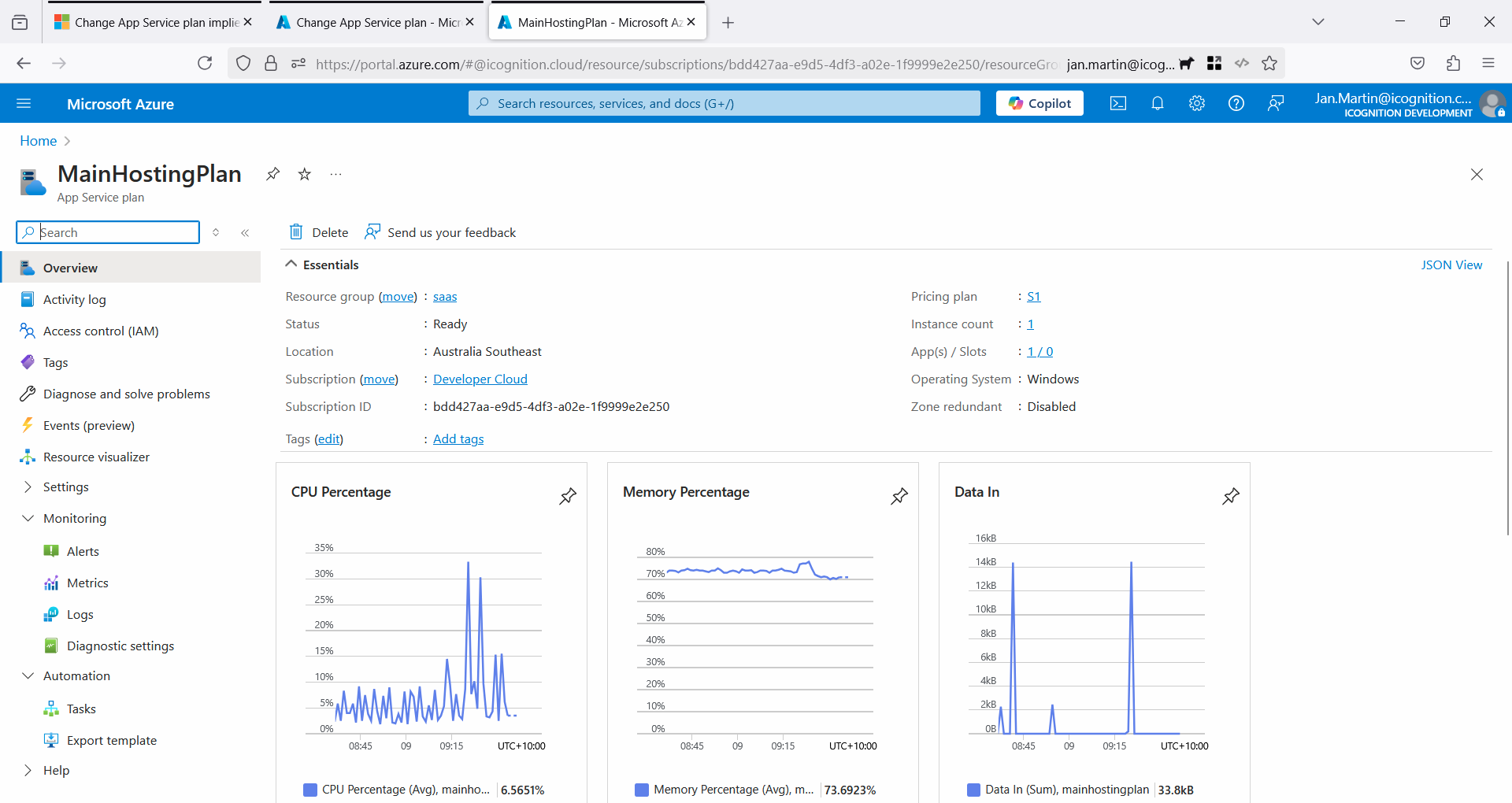Open Diagnostic settings
1512x803 pixels.
pyautogui.click(x=120, y=646)
